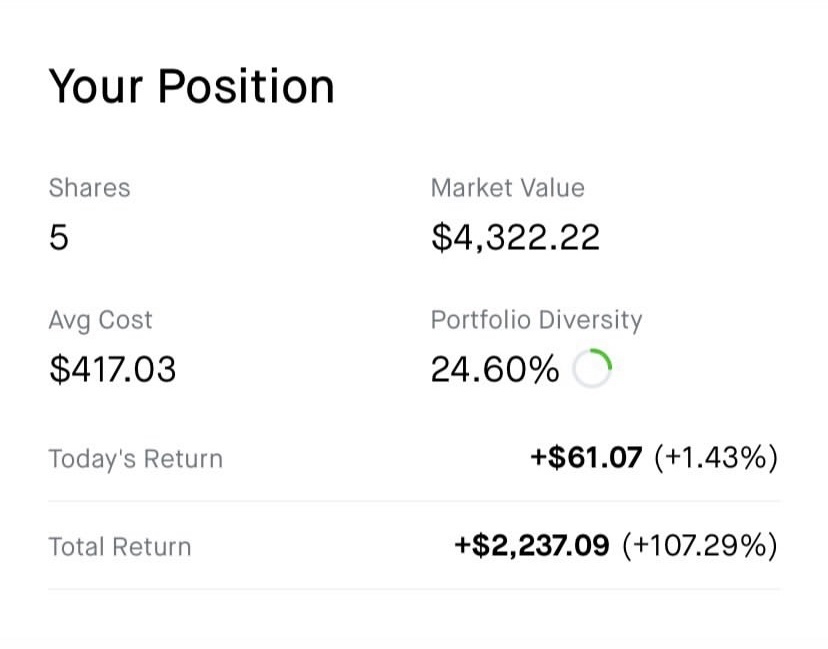This screenshot has height=649, width=828.
Task: Click the 24.60% diversity percentage
Action: tap(495, 370)
